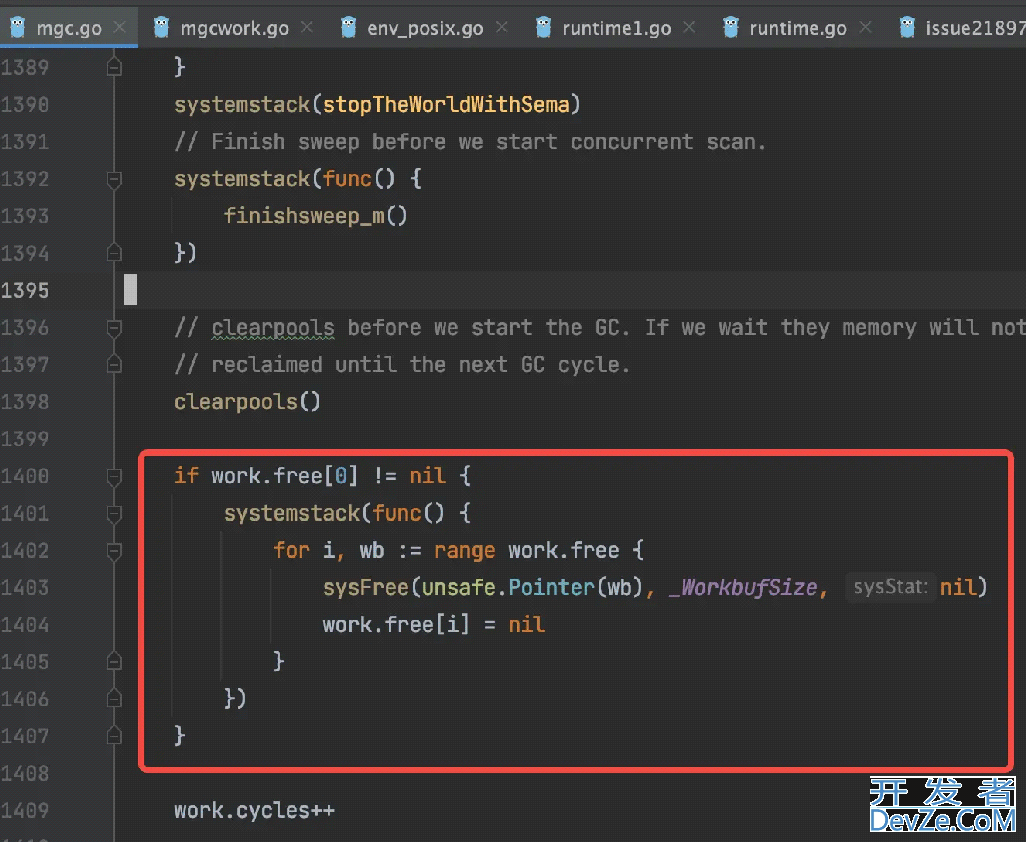Screen dimensions: 1026x842
Task: Click the Go gopher icon on issue21897 tab
Action: point(907,27)
